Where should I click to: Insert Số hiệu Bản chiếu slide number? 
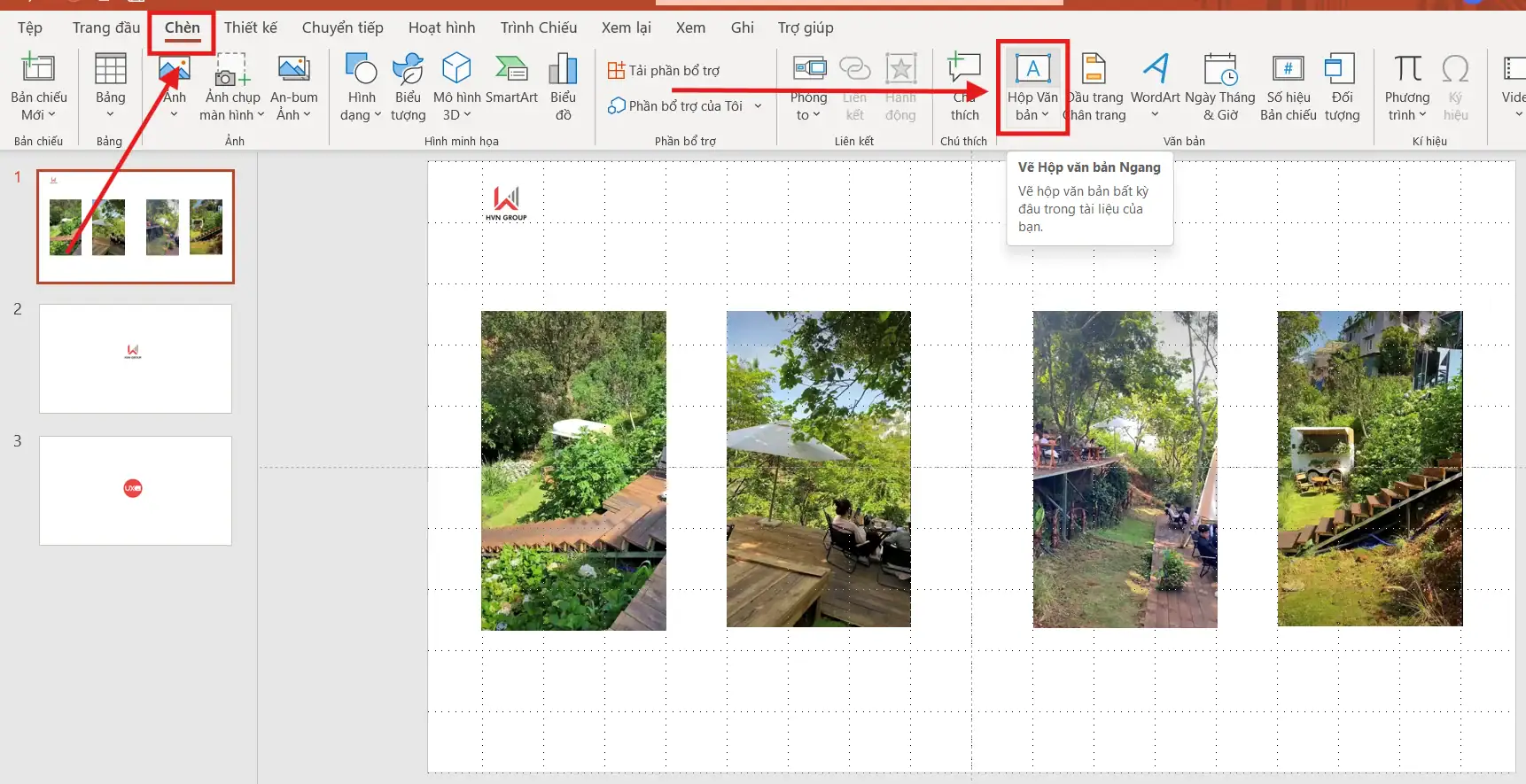(x=1289, y=86)
